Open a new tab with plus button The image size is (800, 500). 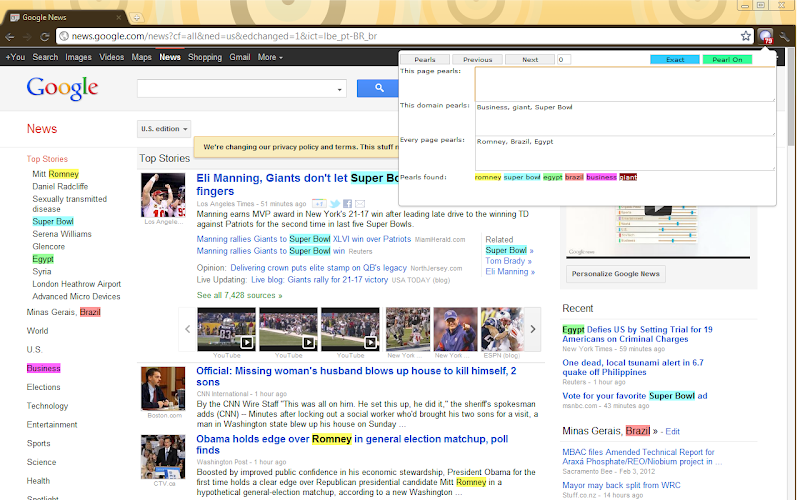click(x=136, y=17)
